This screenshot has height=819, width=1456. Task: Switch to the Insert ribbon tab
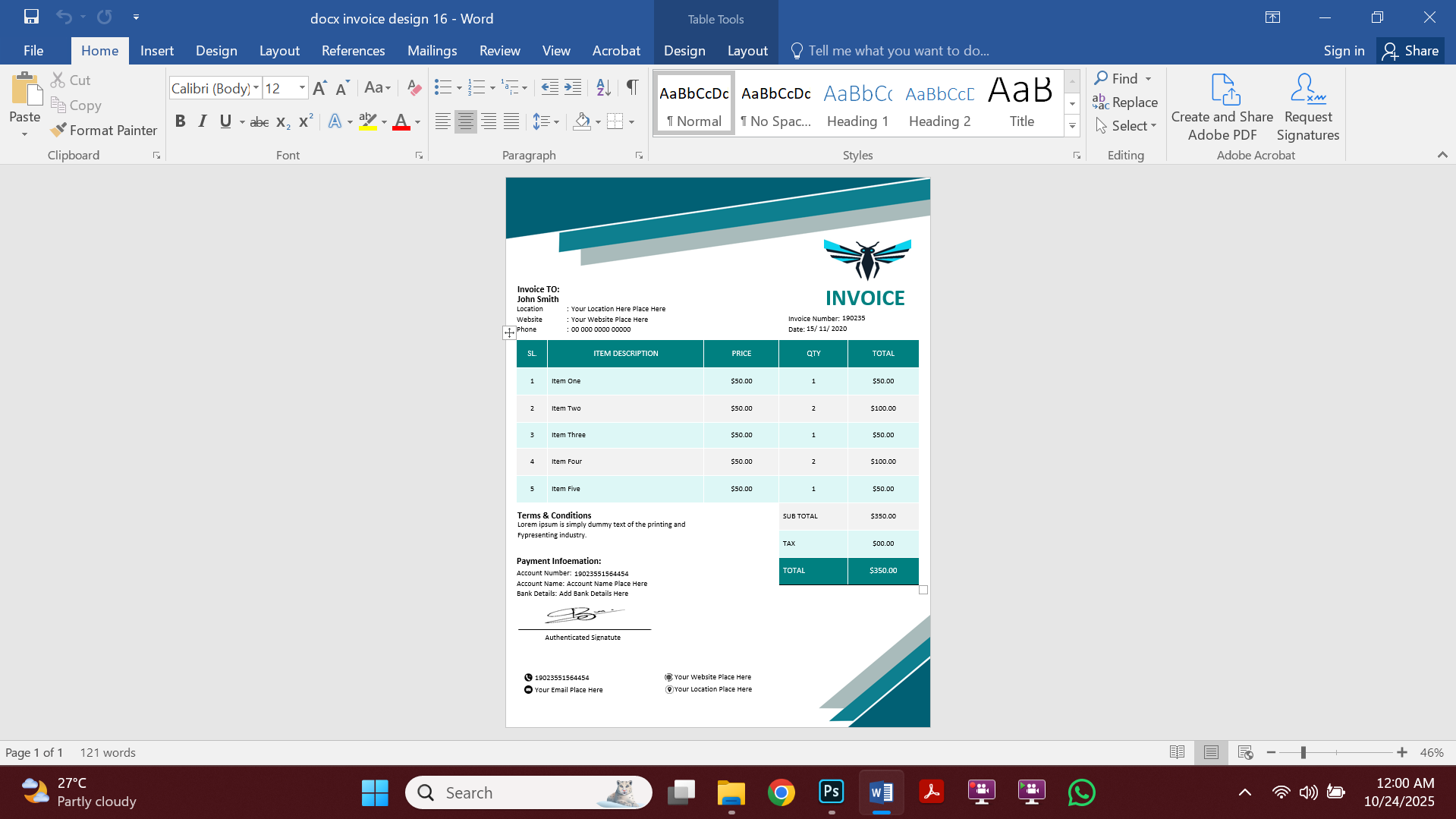[156, 50]
